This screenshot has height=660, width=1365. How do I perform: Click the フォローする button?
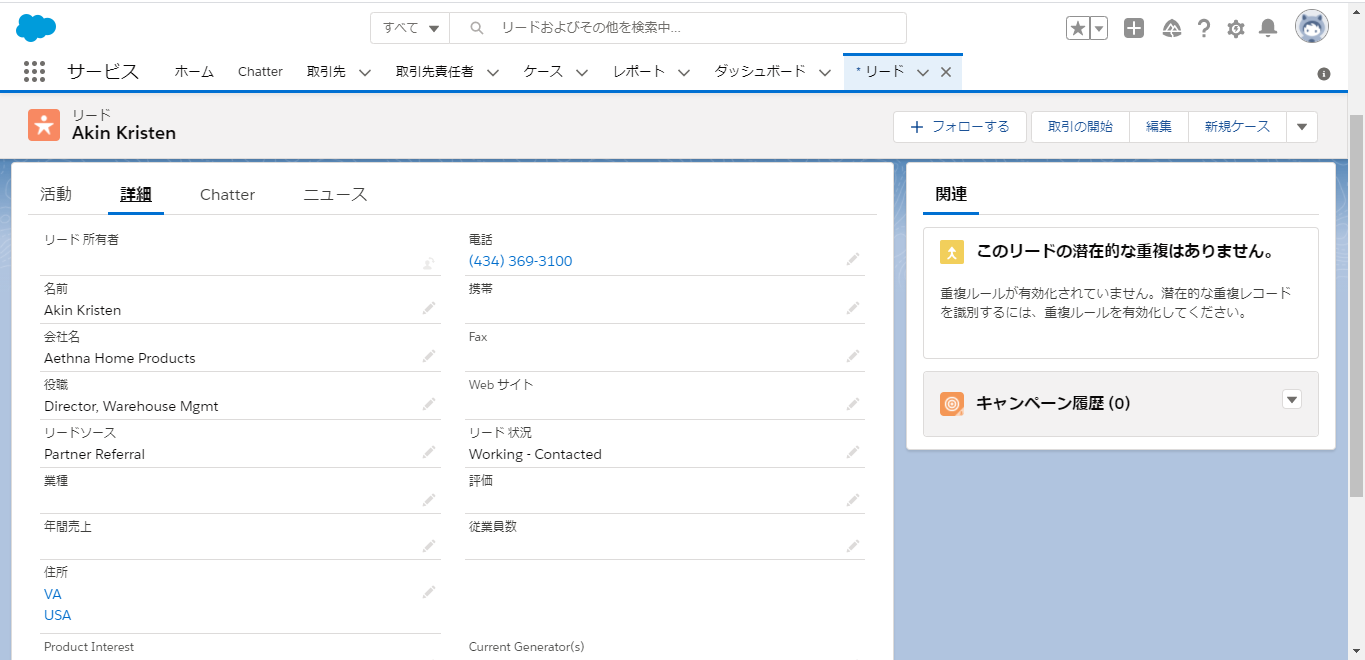[x=960, y=127]
